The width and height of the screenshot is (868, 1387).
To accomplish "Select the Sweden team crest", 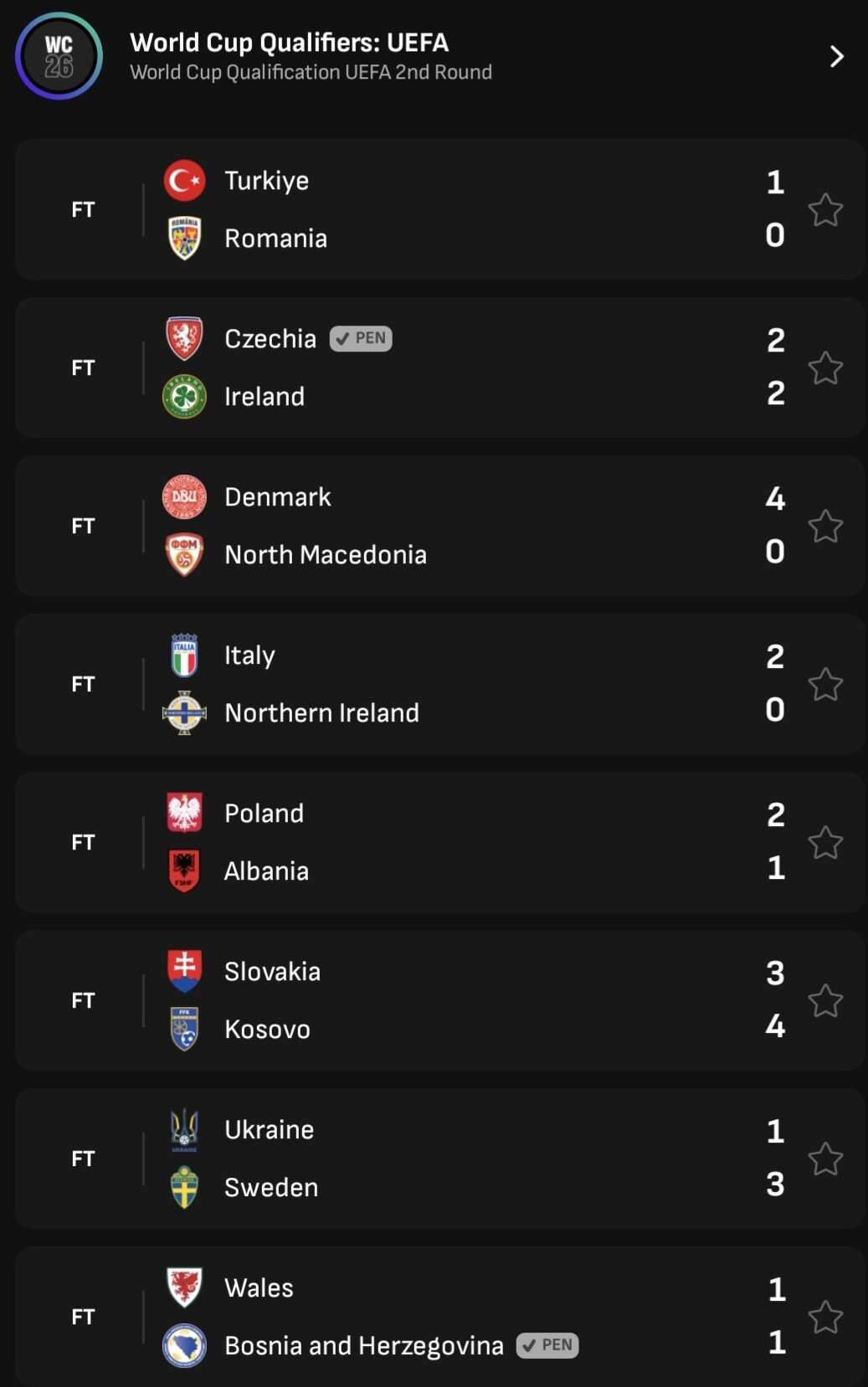I will click(x=184, y=1187).
